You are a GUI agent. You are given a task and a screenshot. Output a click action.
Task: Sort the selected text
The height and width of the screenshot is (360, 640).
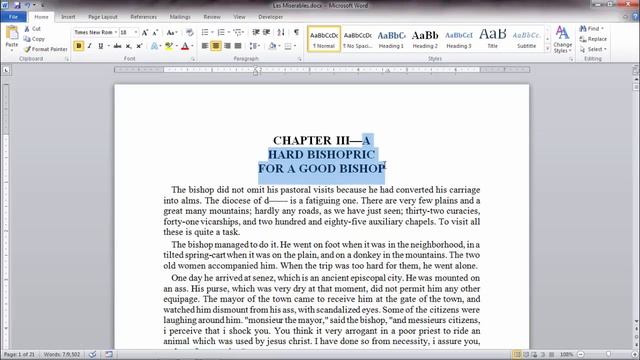coord(281,32)
